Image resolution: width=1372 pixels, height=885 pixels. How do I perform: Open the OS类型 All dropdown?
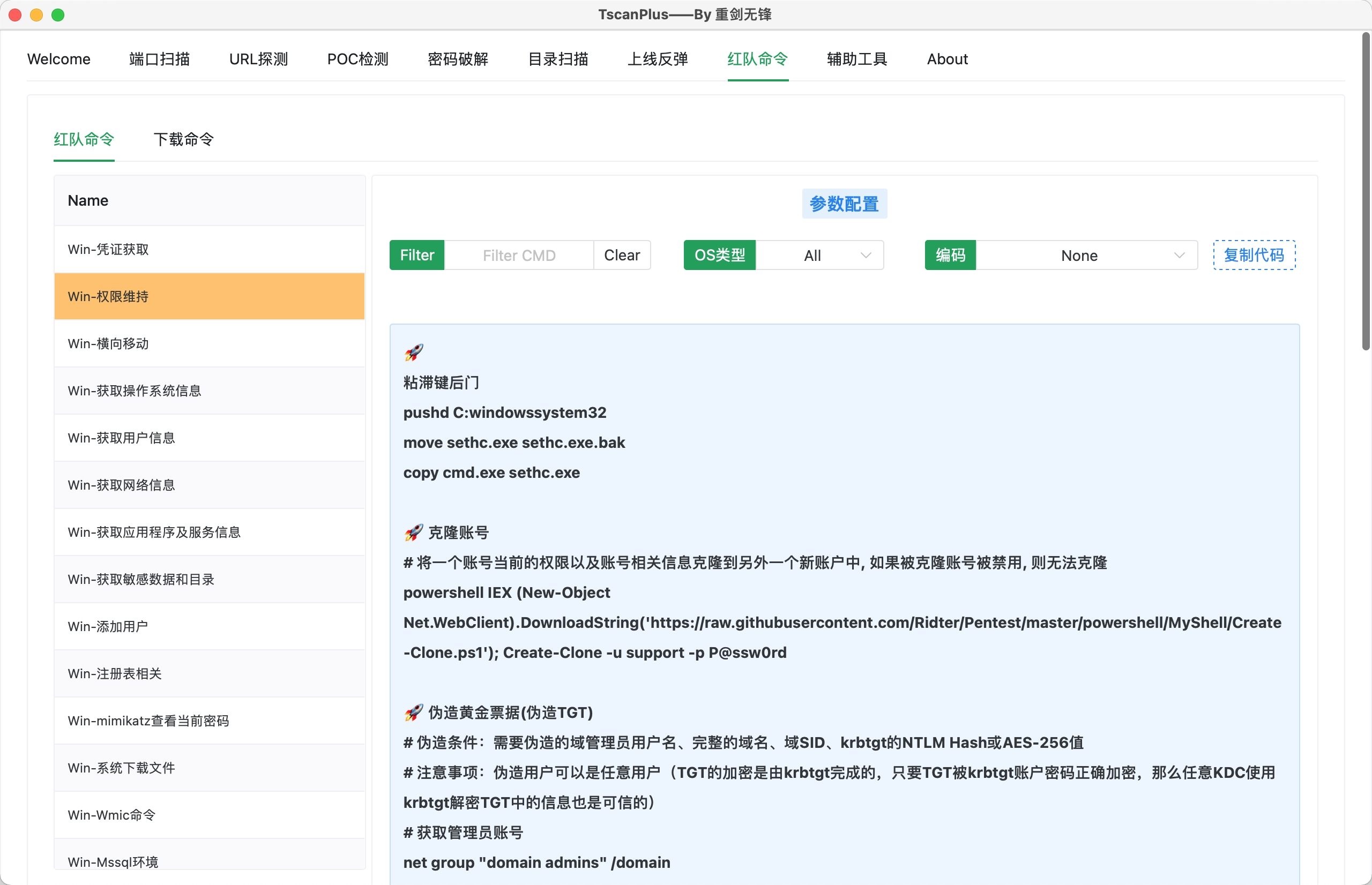pyautogui.click(x=819, y=255)
